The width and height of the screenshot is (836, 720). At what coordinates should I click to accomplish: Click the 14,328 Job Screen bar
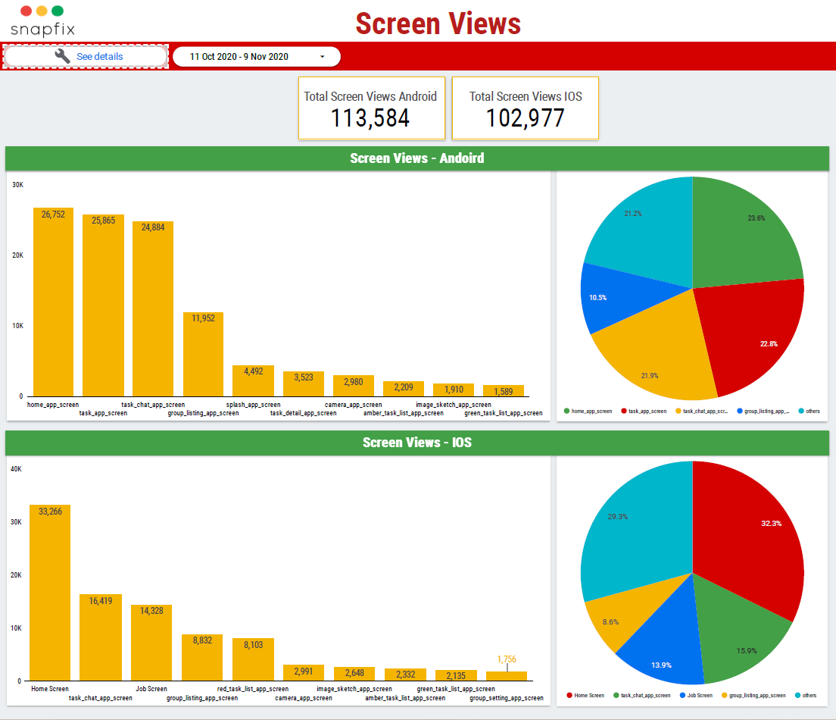tap(151, 643)
